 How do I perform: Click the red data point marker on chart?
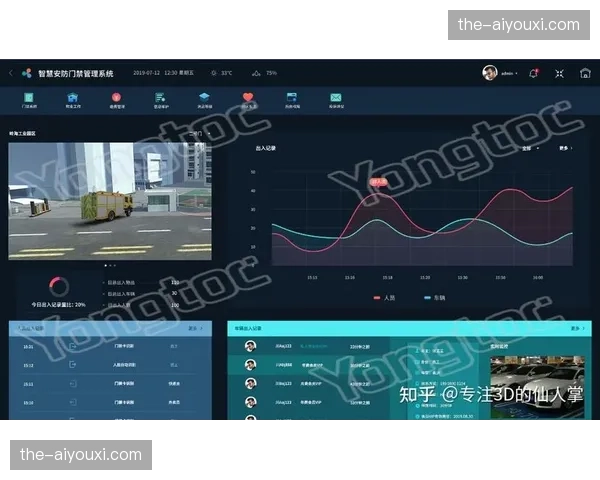pyautogui.click(x=378, y=182)
